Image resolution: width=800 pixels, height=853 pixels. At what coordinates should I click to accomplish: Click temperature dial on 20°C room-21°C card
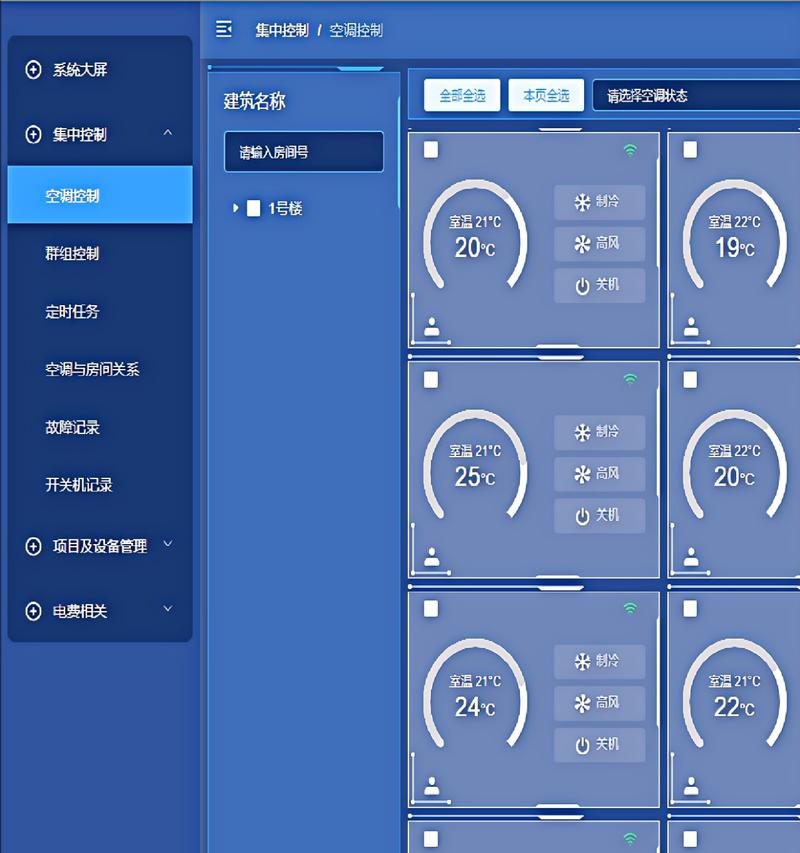pos(475,234)
